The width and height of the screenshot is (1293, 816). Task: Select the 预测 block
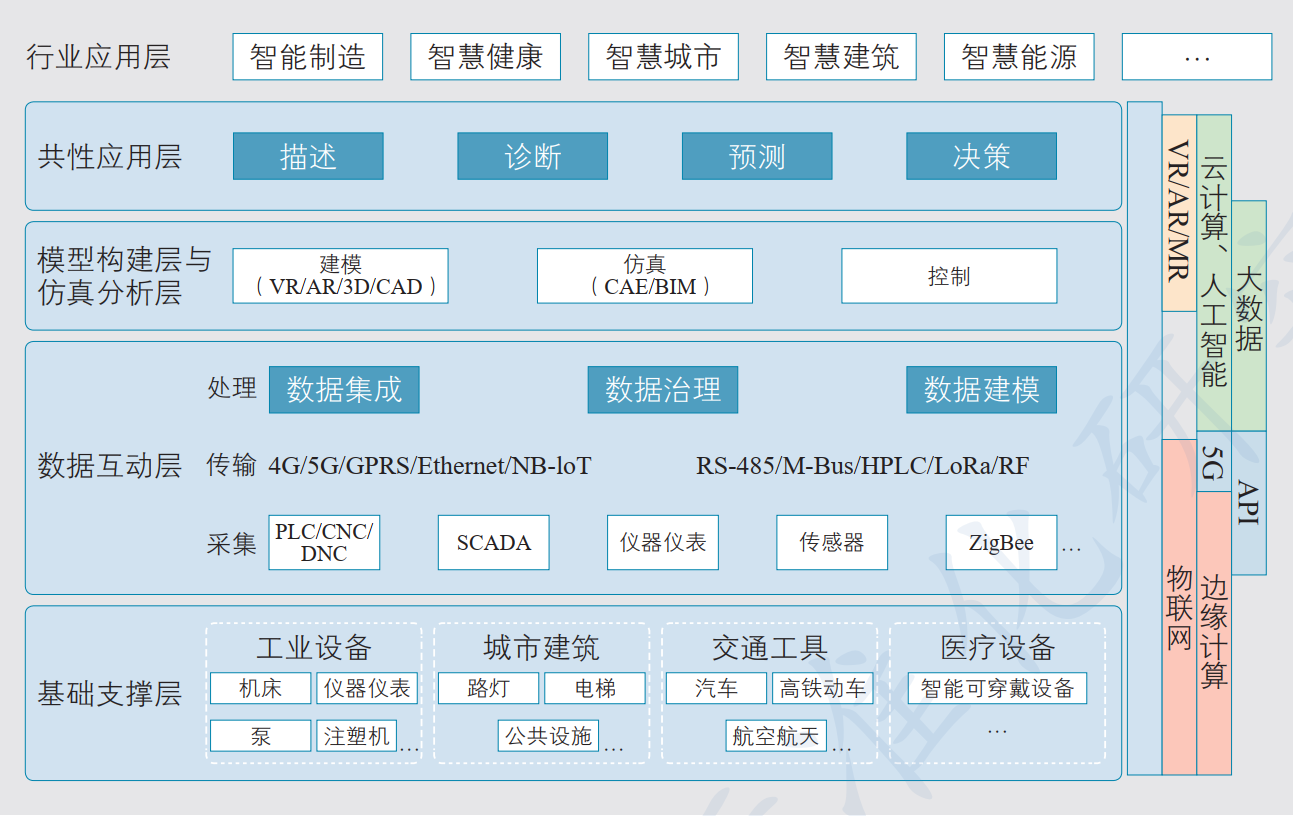pyautogui.click(x=757, y=156)
